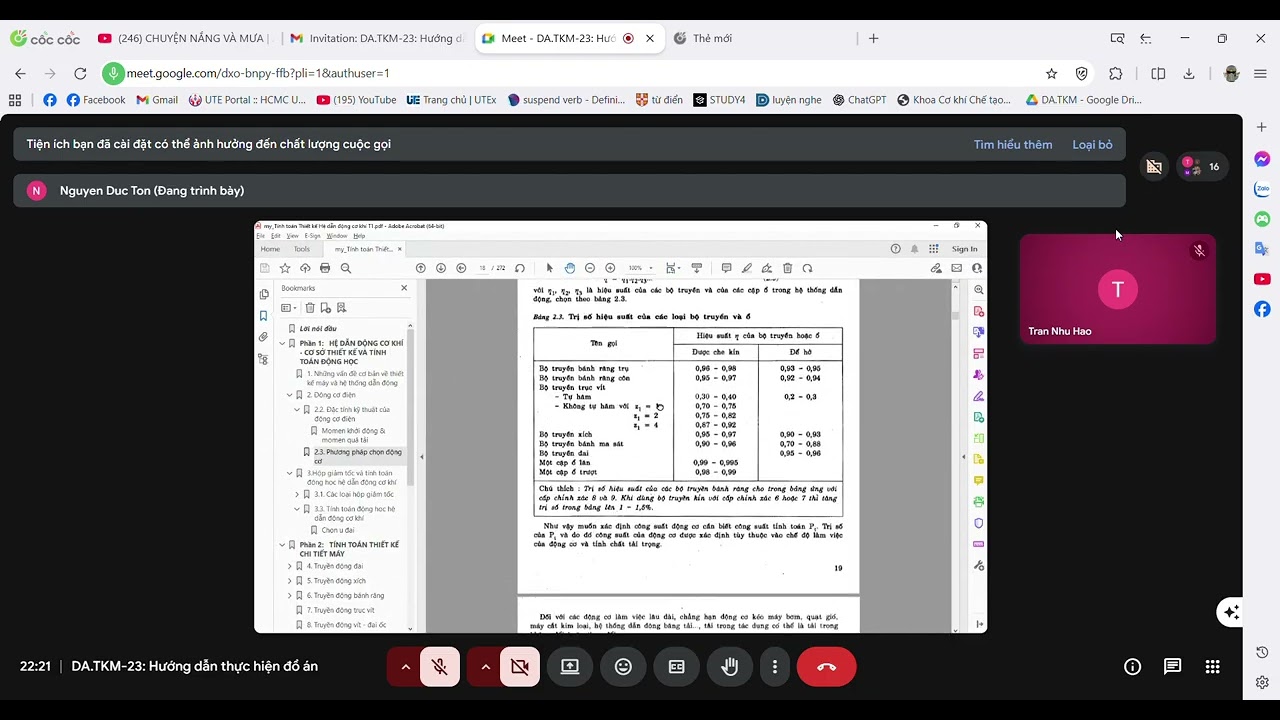Collapse Phần 2: TÍNH TOÁN THIẾT KẾ bookmark
This screenshot has height=720, width=1280.
[282, 545]
